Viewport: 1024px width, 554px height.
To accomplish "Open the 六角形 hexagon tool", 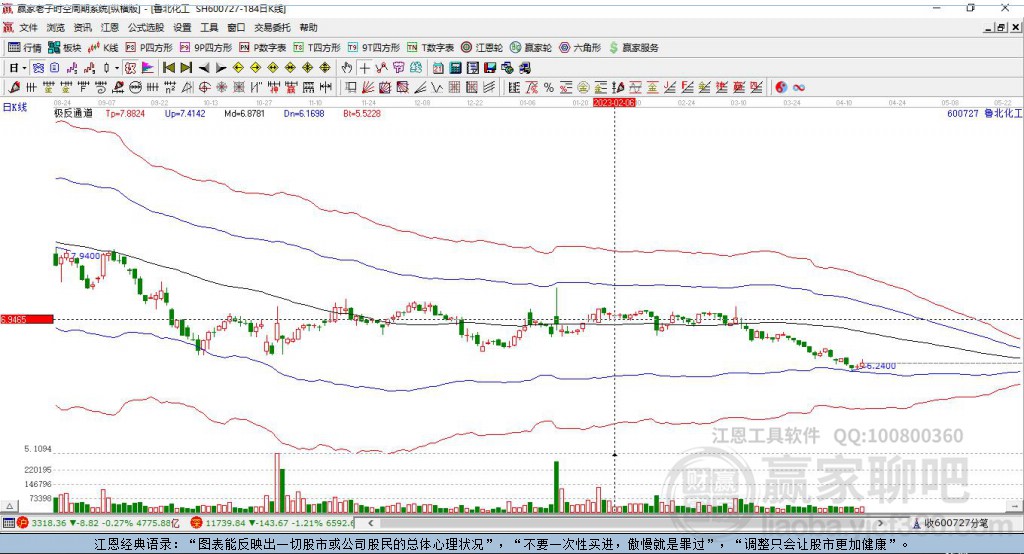I will tap(580, 48).
